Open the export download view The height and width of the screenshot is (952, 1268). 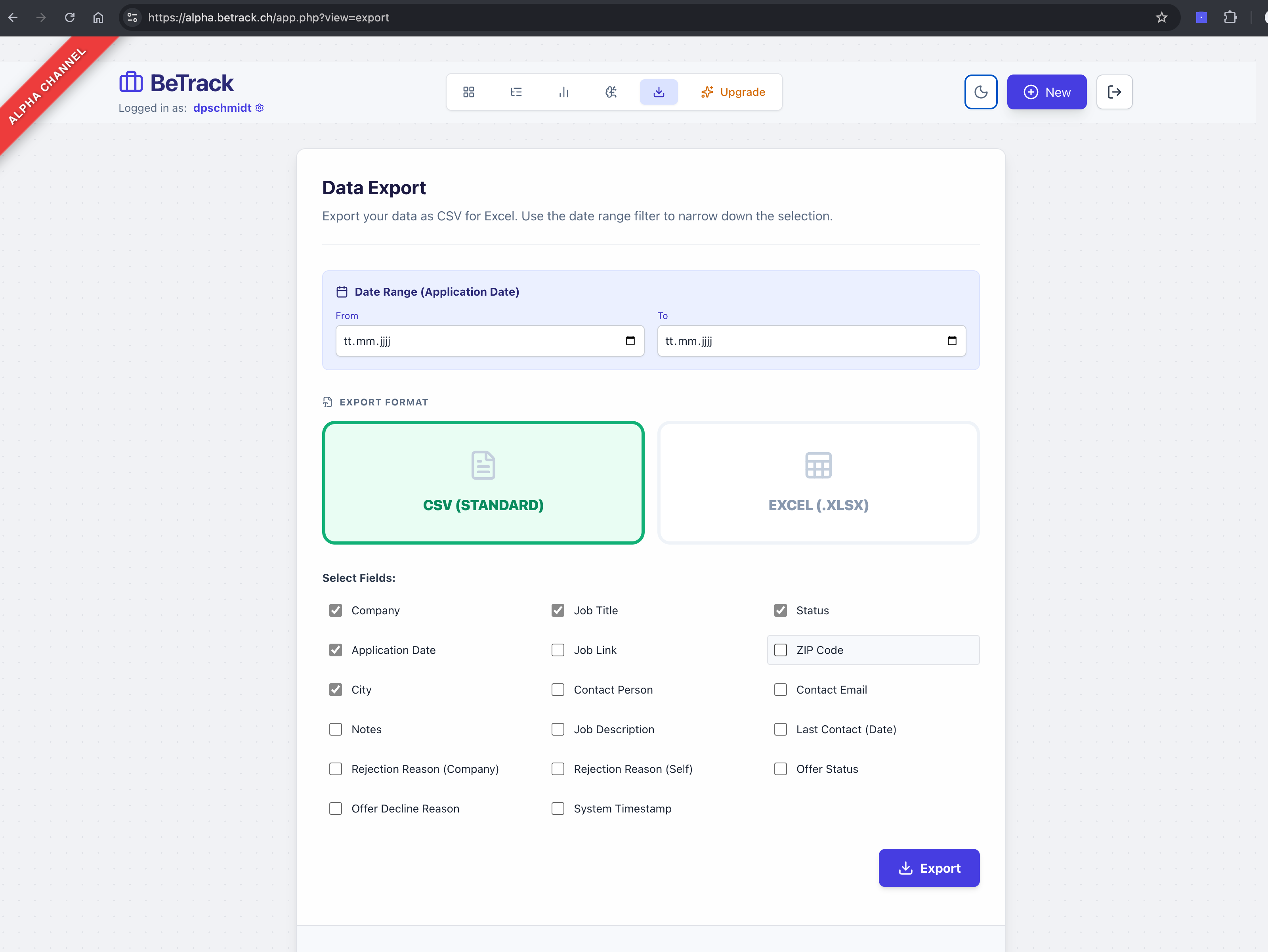click(x=659, y=92)
